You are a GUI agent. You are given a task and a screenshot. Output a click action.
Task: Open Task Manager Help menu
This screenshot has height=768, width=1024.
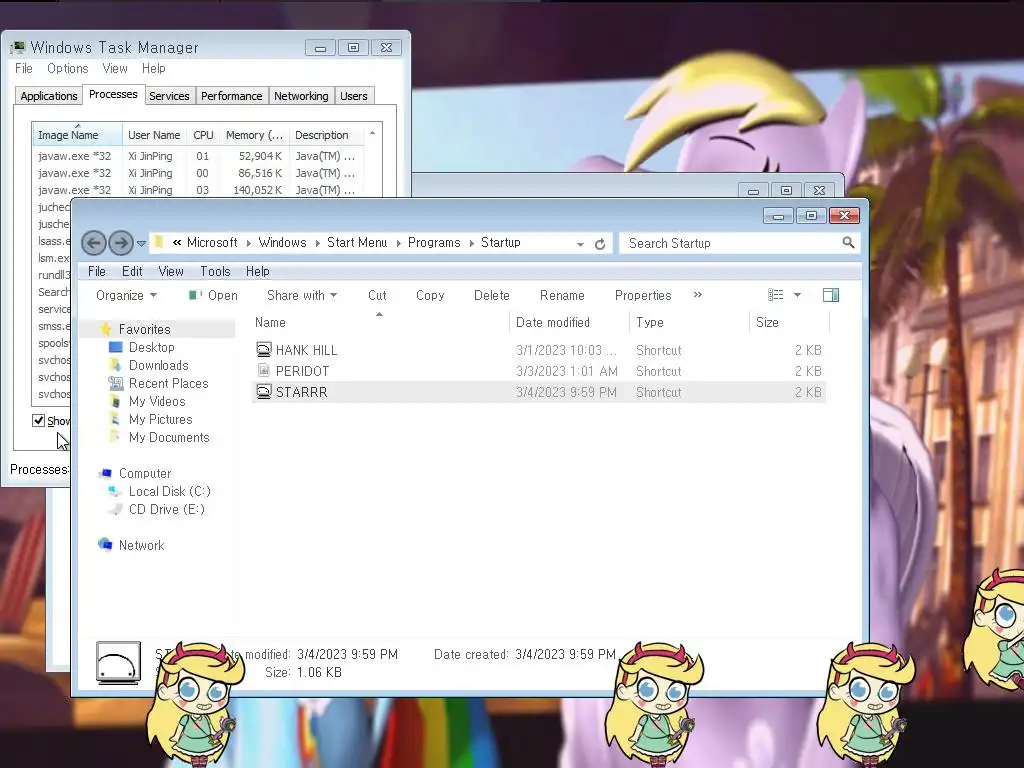point(153,68)
